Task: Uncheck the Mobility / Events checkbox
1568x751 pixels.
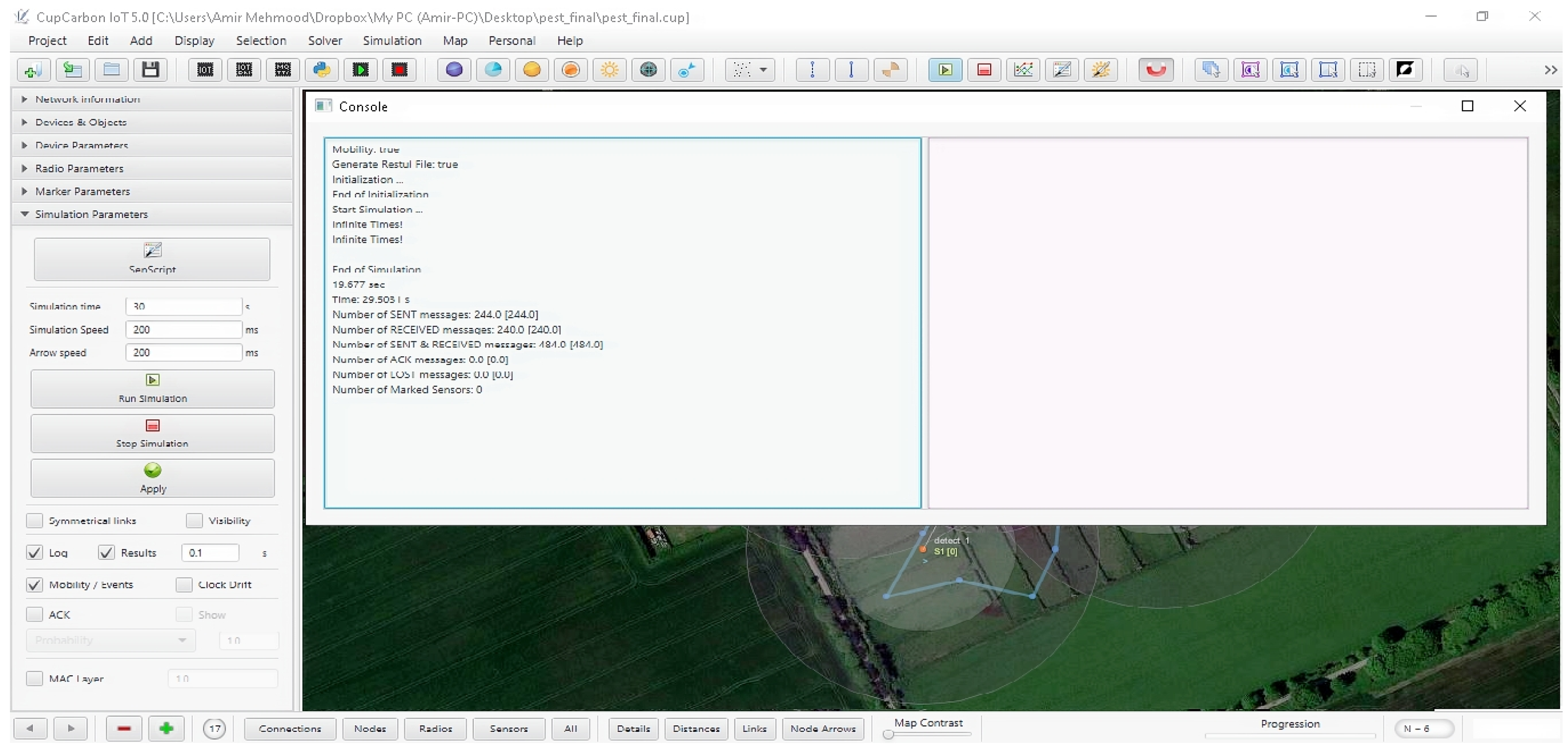Action: pyautogui.click(x=35, y=585)
